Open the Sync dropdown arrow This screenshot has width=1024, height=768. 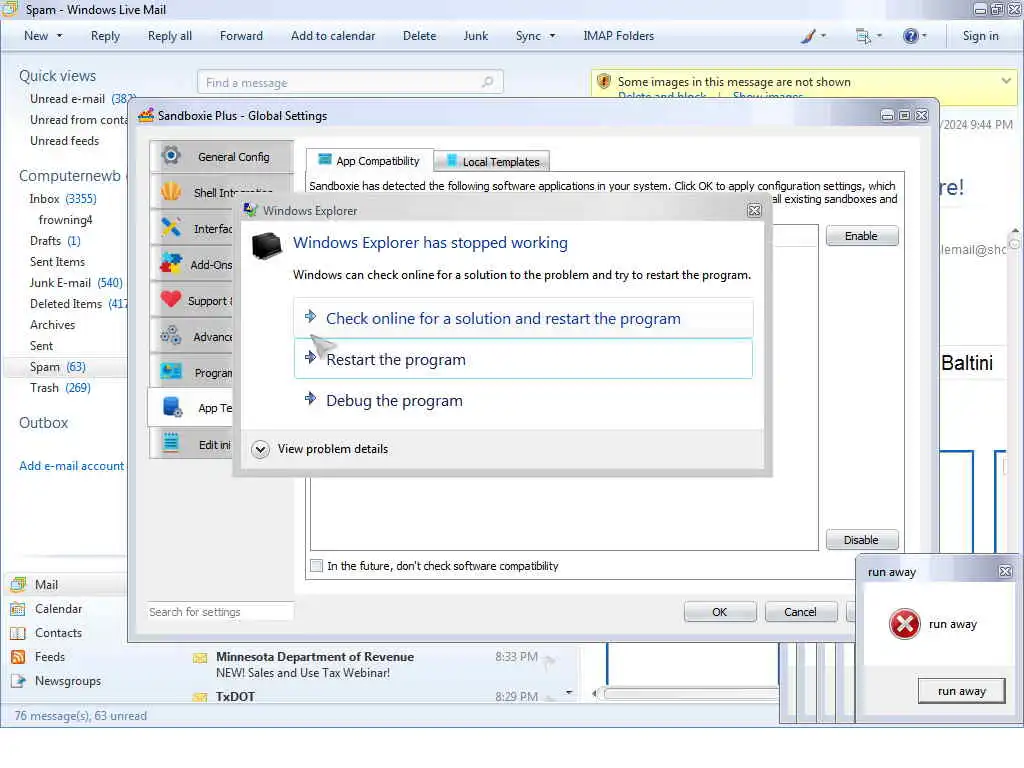click(x=552, y=36)
